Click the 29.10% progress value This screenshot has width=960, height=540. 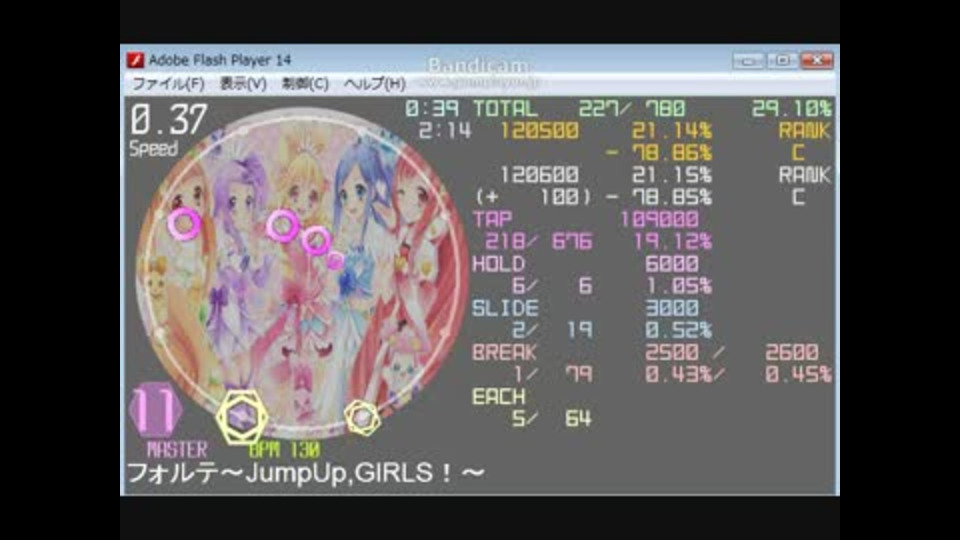(792, 109)
